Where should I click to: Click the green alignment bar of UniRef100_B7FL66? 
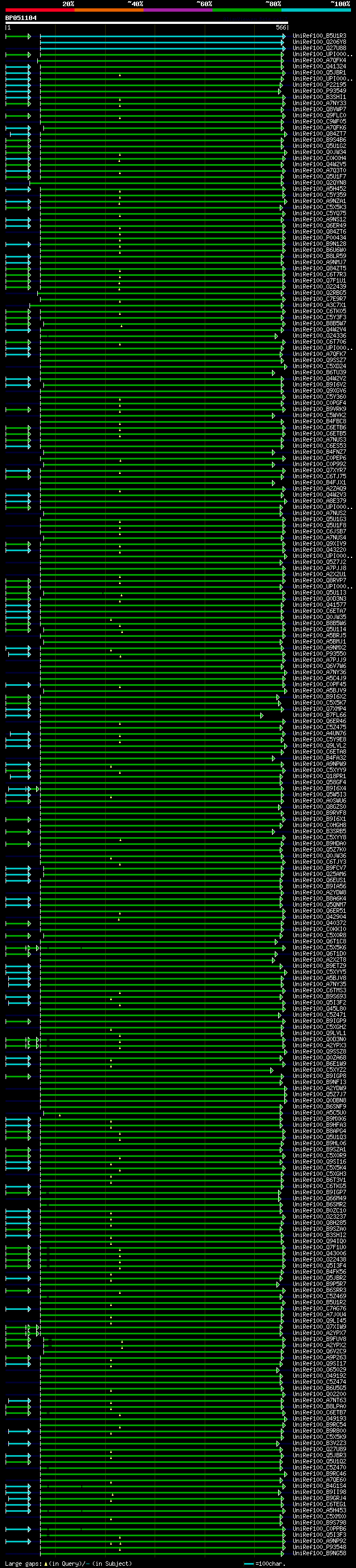tap(151, 715)
